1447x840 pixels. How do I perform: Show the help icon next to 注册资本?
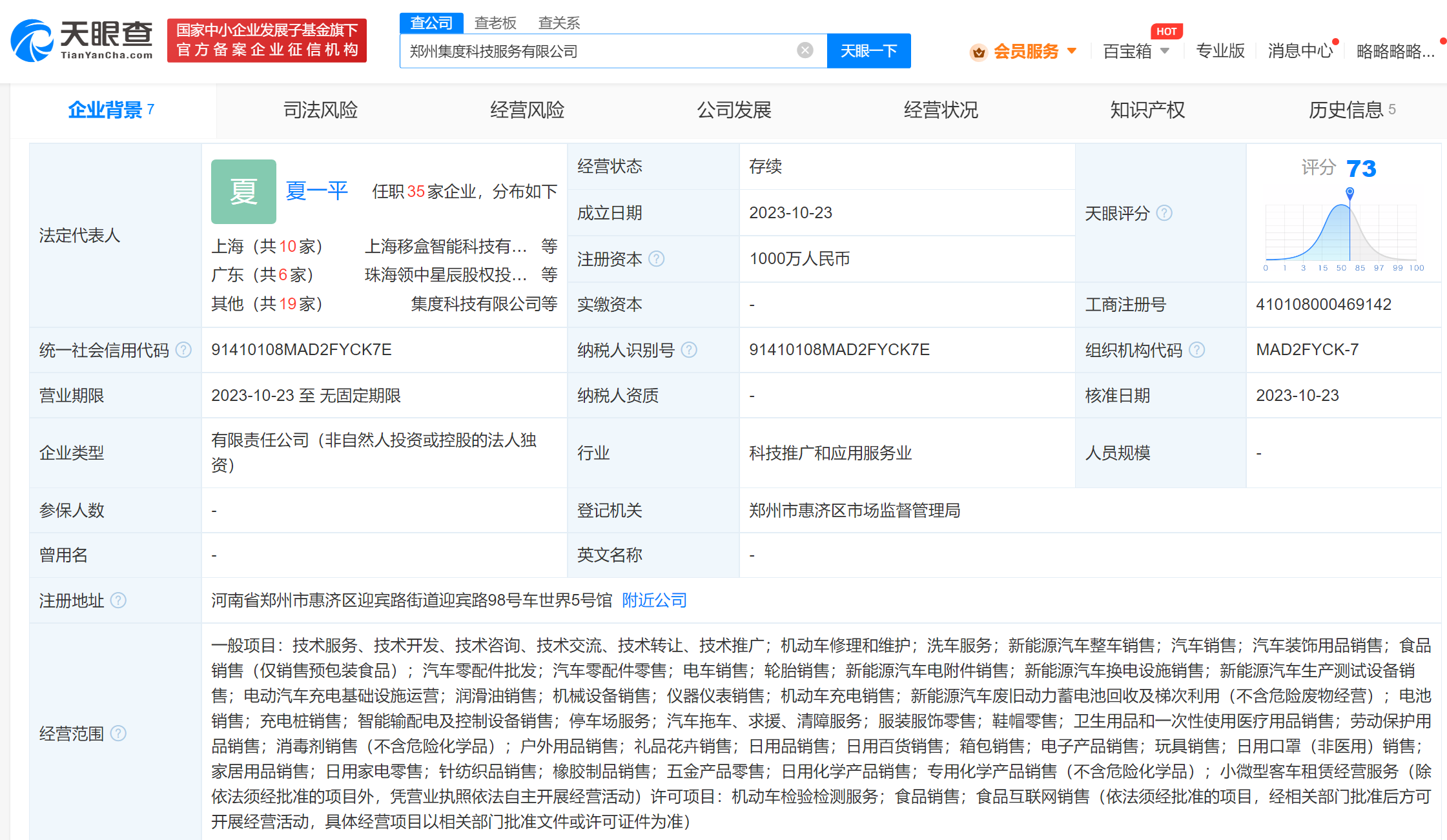point(656,259)
